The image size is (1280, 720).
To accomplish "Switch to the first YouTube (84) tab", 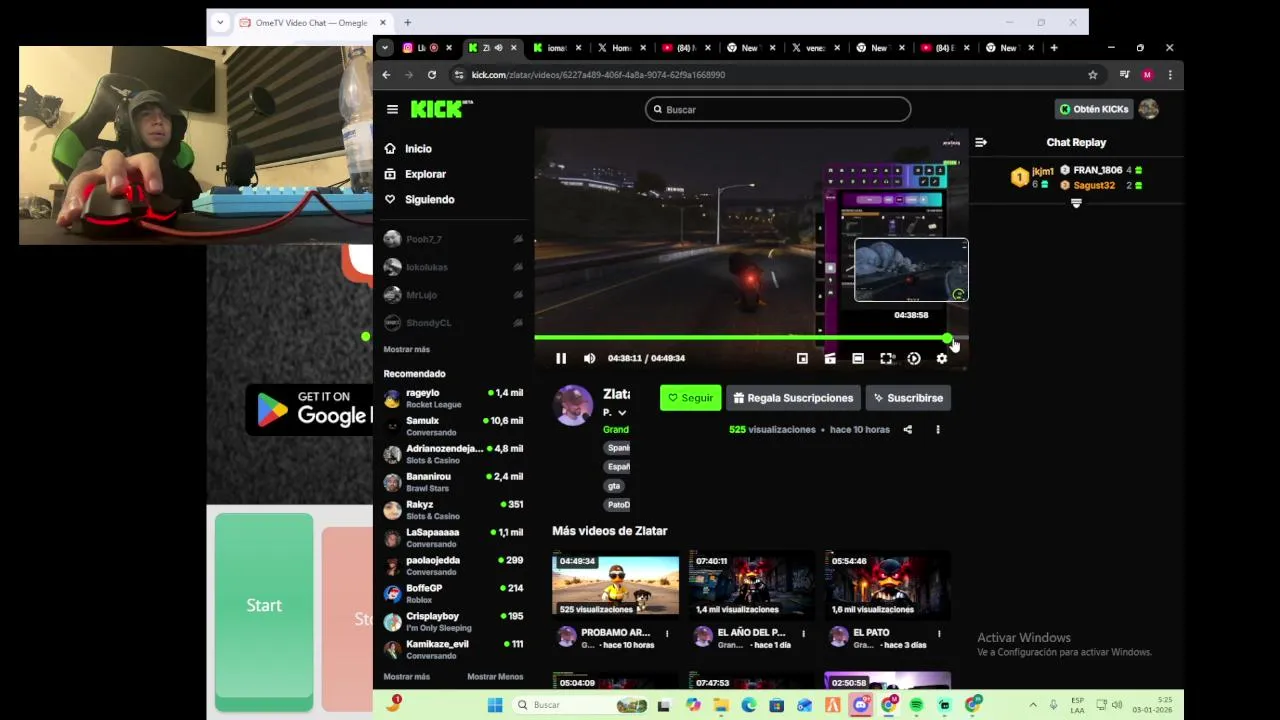I will click(x=685, y=48).
